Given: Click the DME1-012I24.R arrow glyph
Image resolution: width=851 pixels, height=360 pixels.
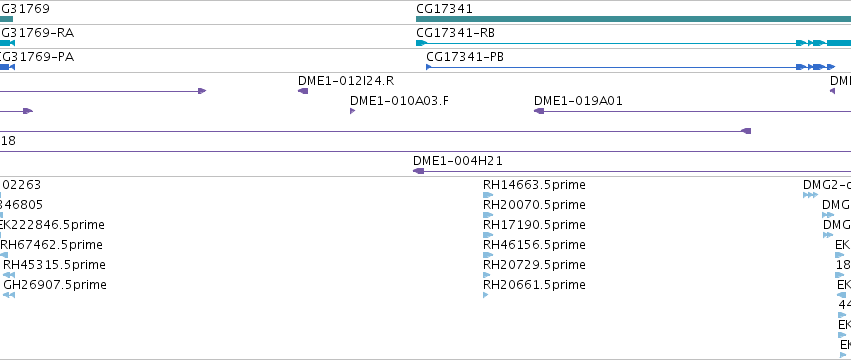Looking at the screenshot, I should point(303,91).
